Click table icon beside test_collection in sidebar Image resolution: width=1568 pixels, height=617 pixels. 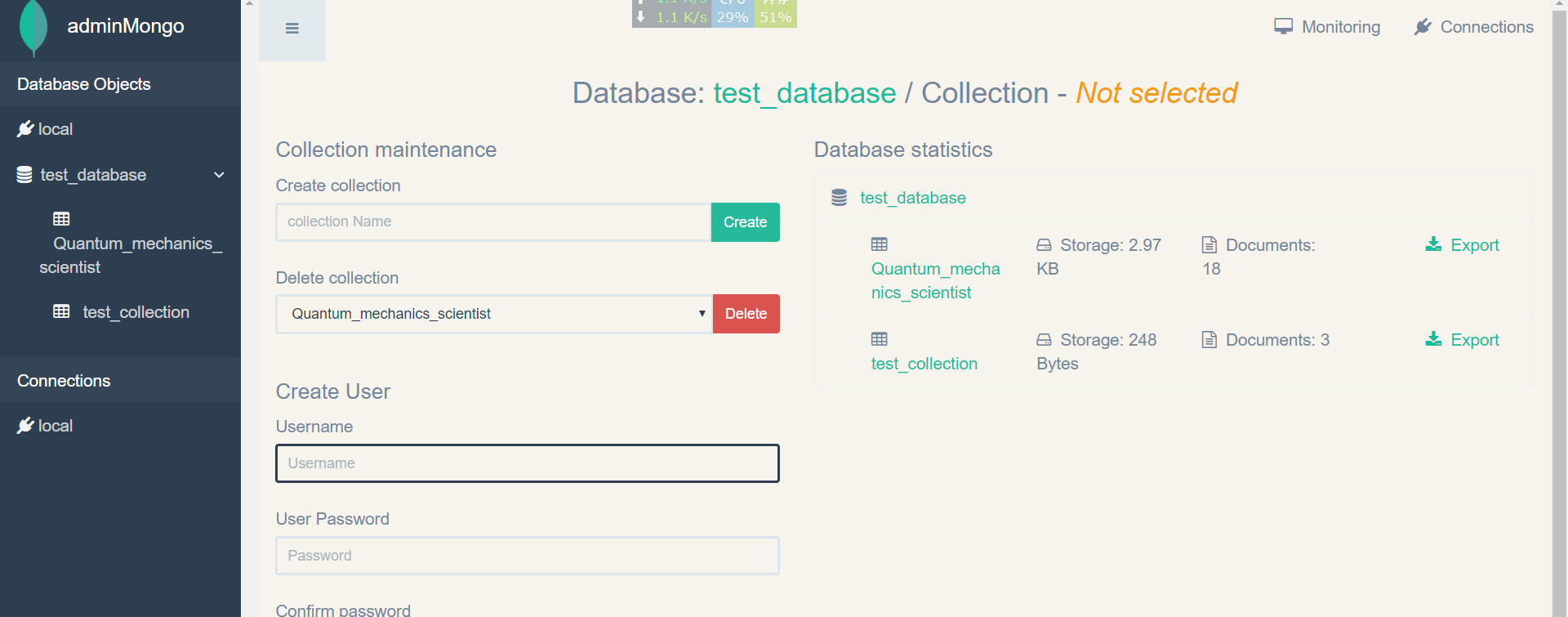click(x=61, y=311)
